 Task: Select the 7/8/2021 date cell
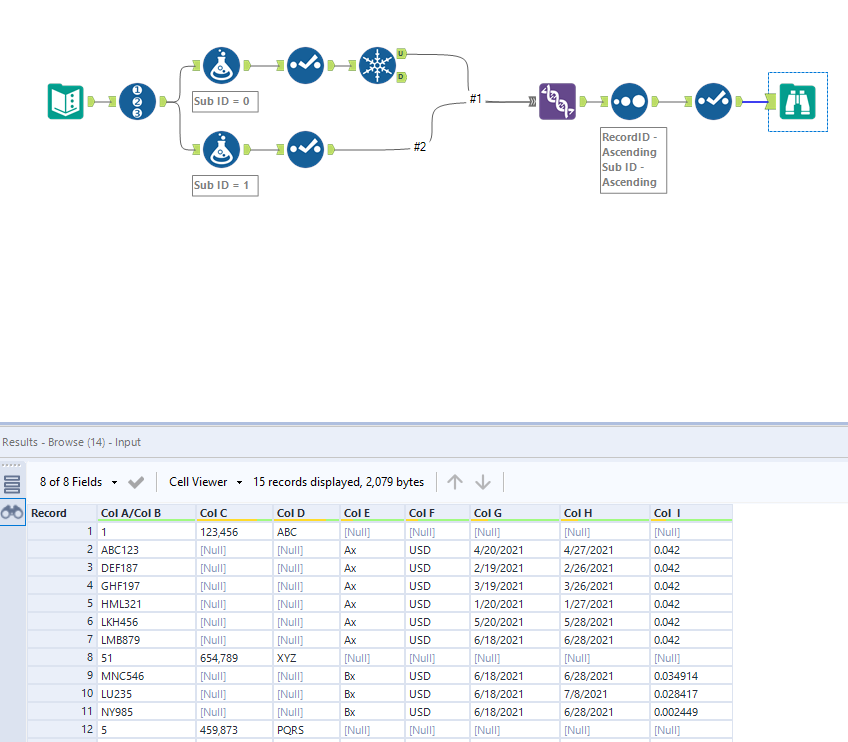click(605, 694)
